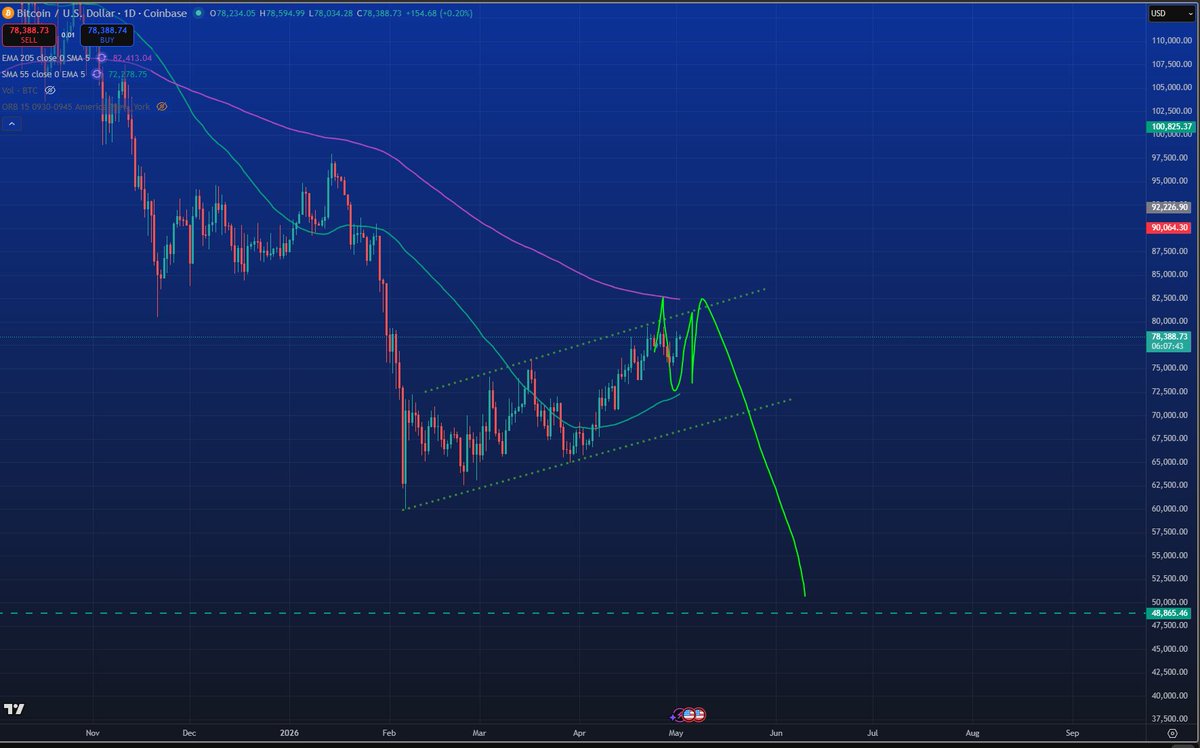The width and height of the screenshot is (1200, 748).
Task: Click the SMA 55 loading status icon
Action: [96, 74]
